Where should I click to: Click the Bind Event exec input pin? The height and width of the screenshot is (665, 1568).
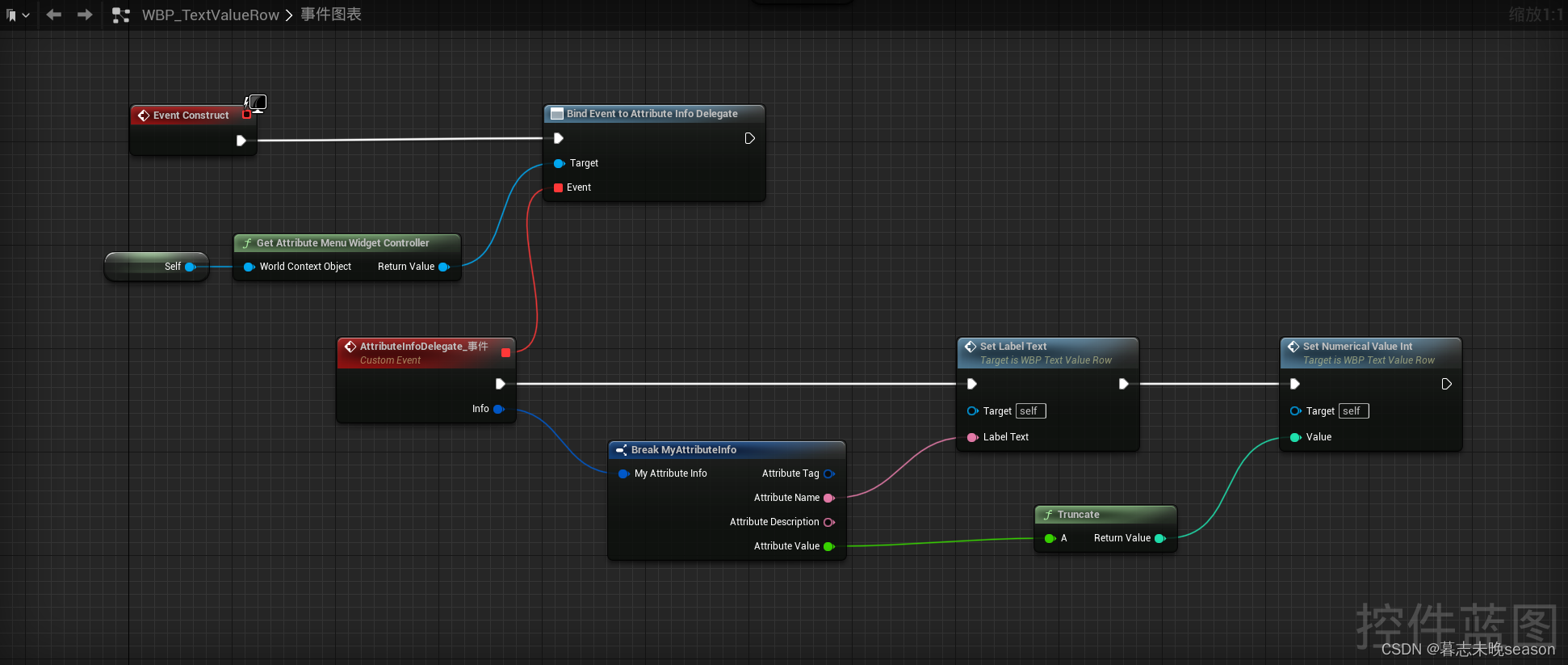(x=558, y=138)
